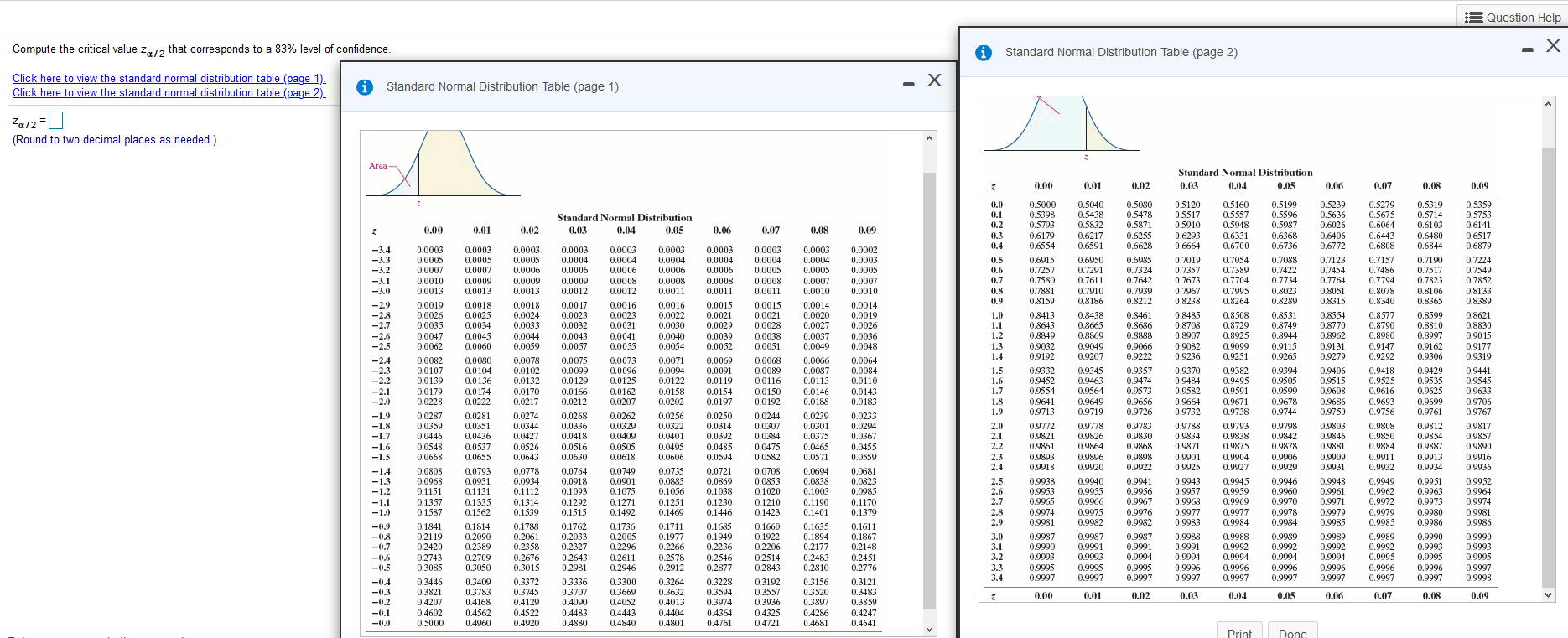The width and height of the screenshot is (1568, 638).
Task: Click the vertical scrollbar thumb in page 1 table
Action: click(929, 390)
